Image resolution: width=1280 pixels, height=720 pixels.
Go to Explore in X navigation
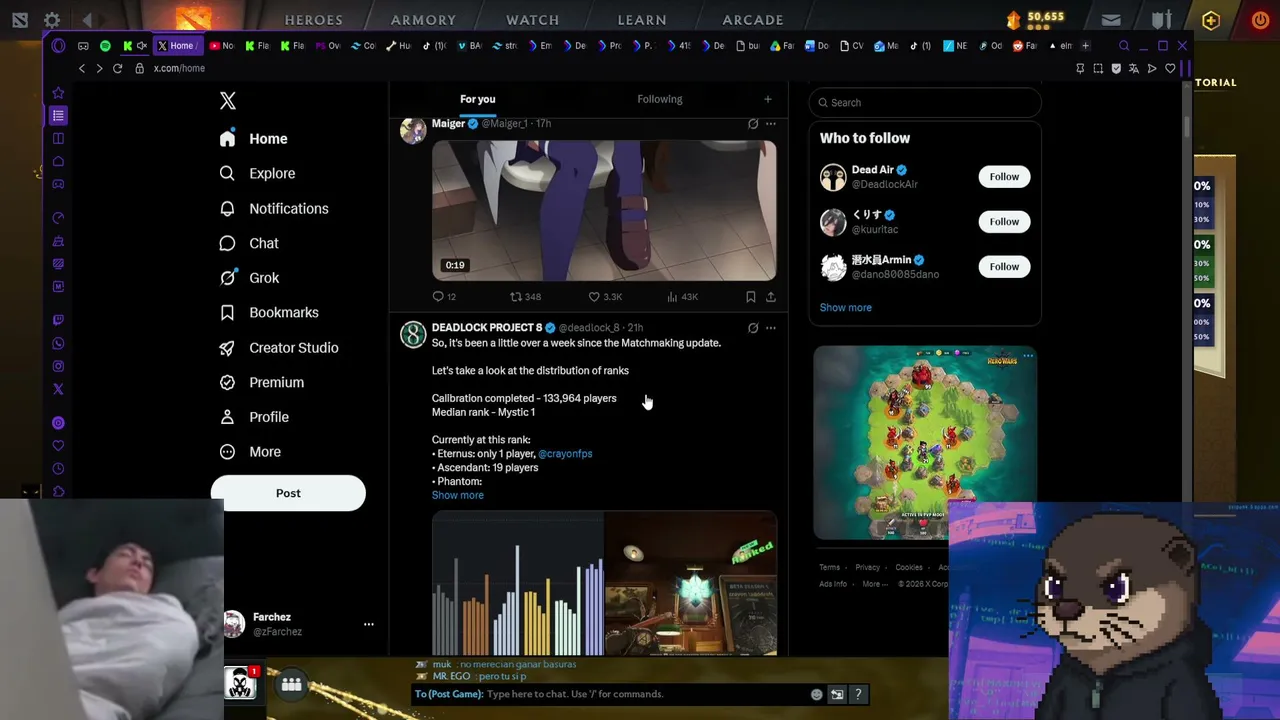(x=258, y=174)
